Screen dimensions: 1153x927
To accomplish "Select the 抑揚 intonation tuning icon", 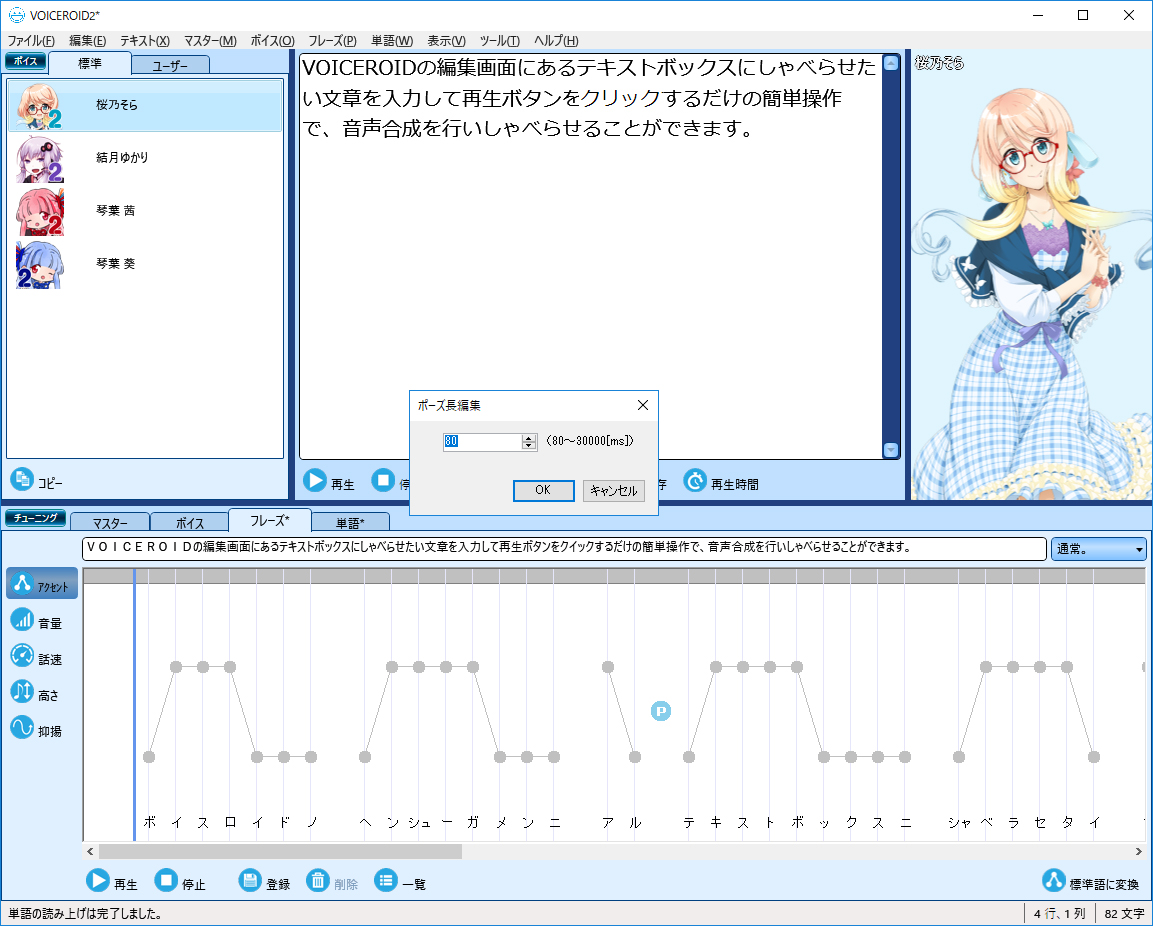I will [22, 727].
